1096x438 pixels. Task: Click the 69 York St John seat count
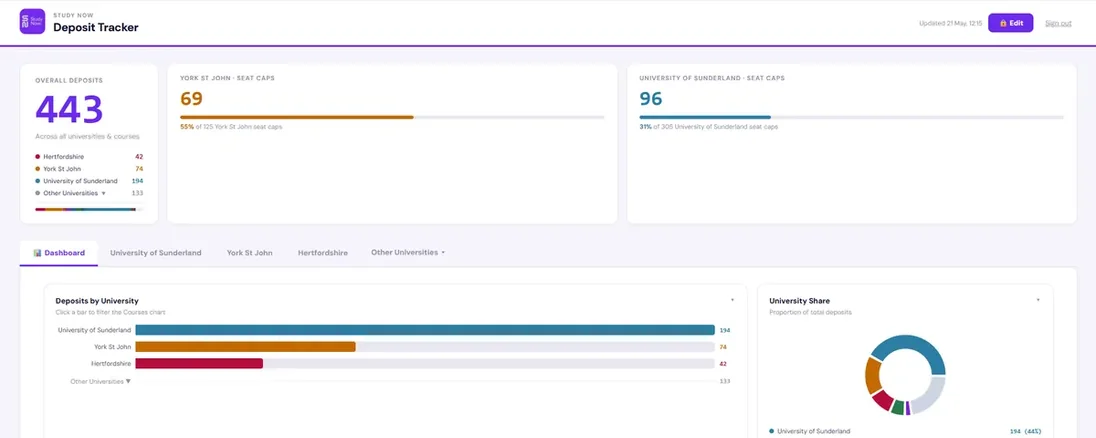192,98
